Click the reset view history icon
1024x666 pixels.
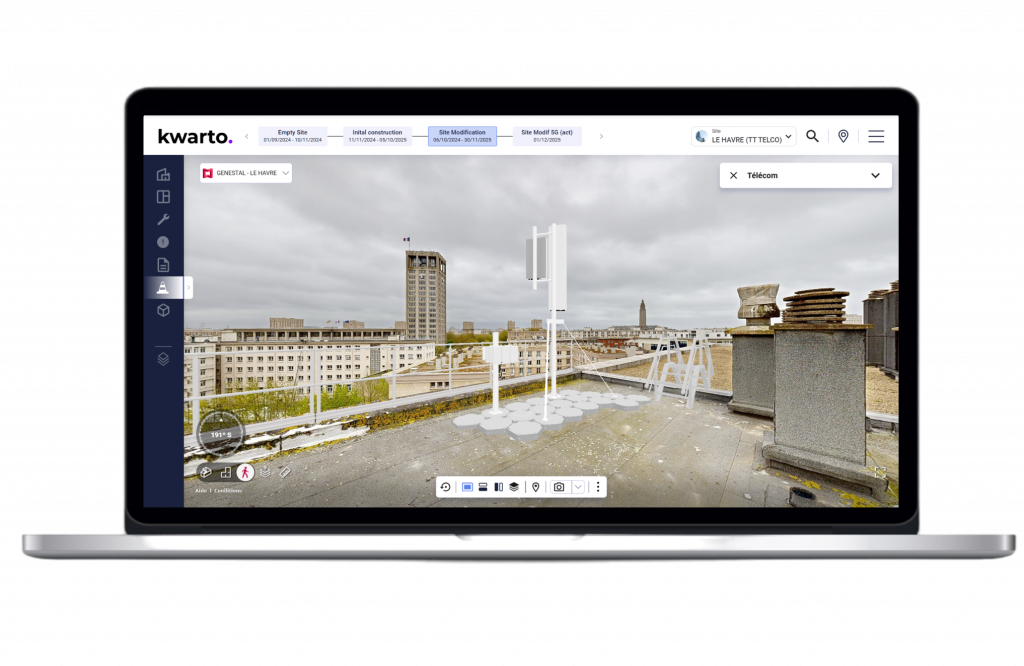445,487
